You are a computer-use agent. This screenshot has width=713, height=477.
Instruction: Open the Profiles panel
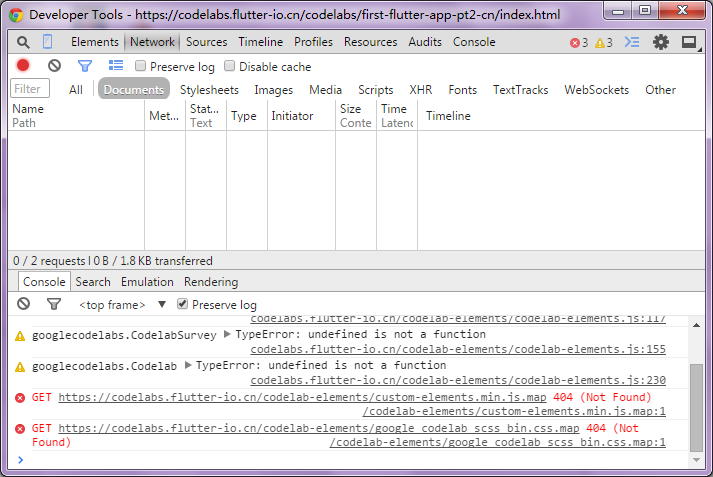click(313, 42)
